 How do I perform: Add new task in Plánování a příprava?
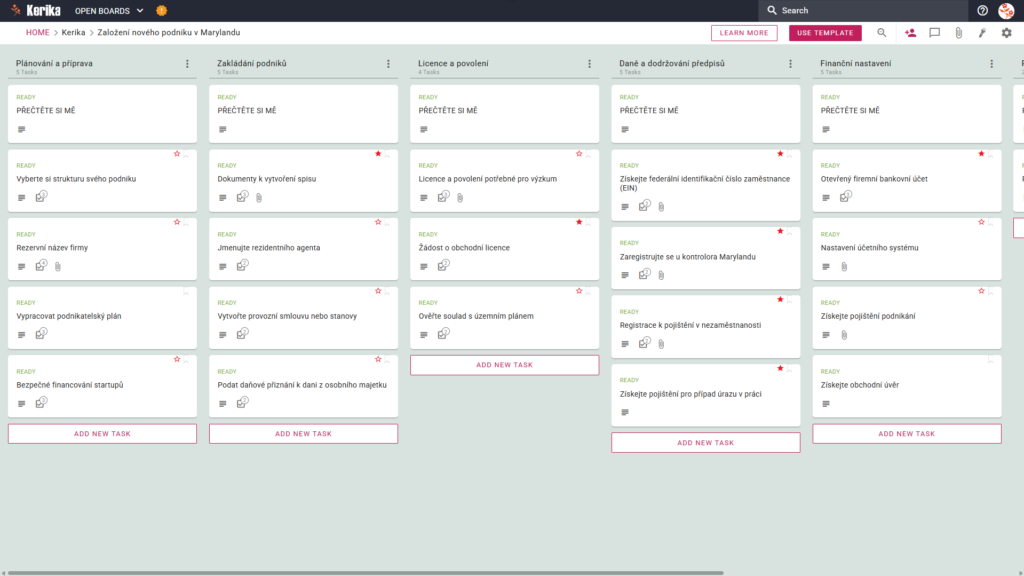103,434
